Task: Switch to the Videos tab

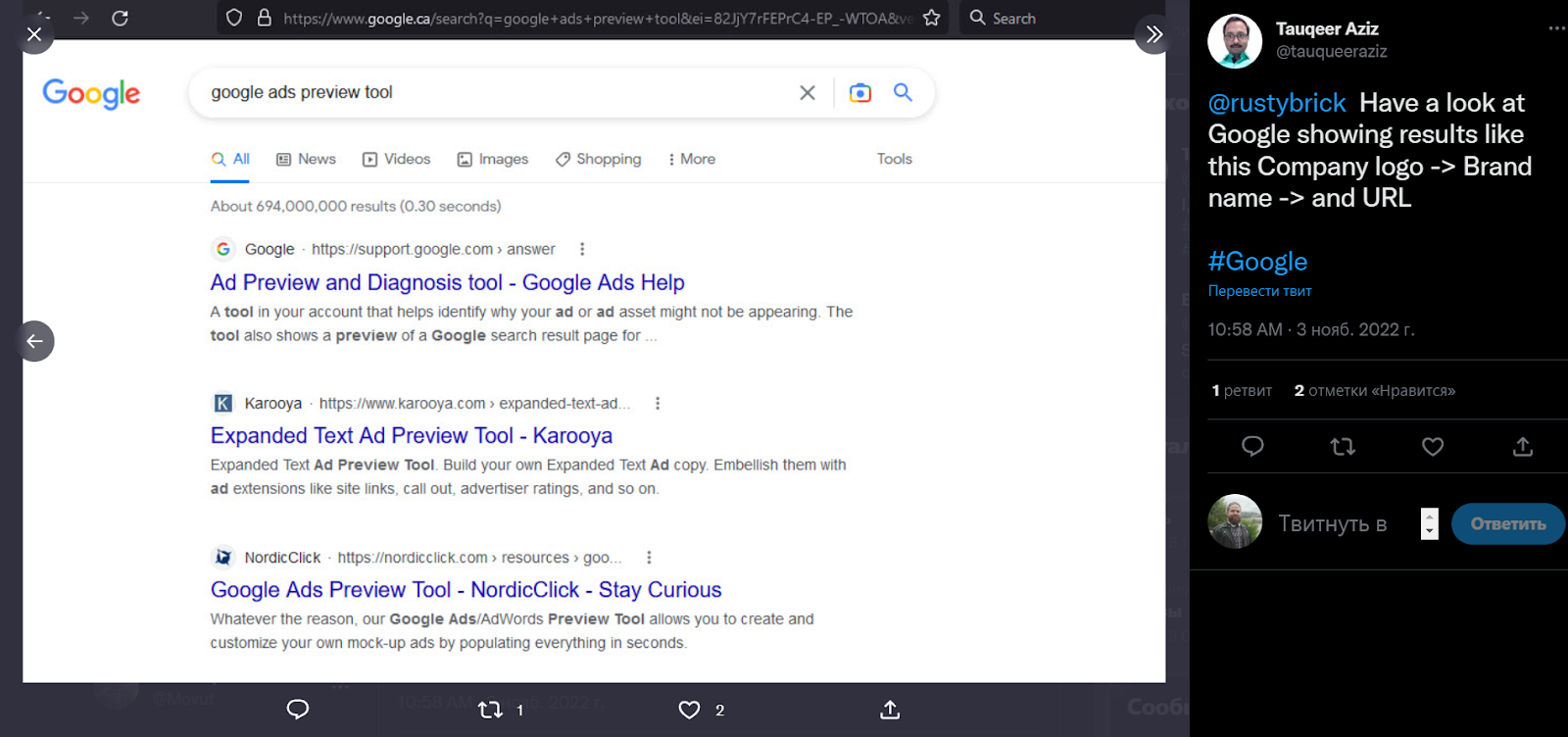Action: 396,159
